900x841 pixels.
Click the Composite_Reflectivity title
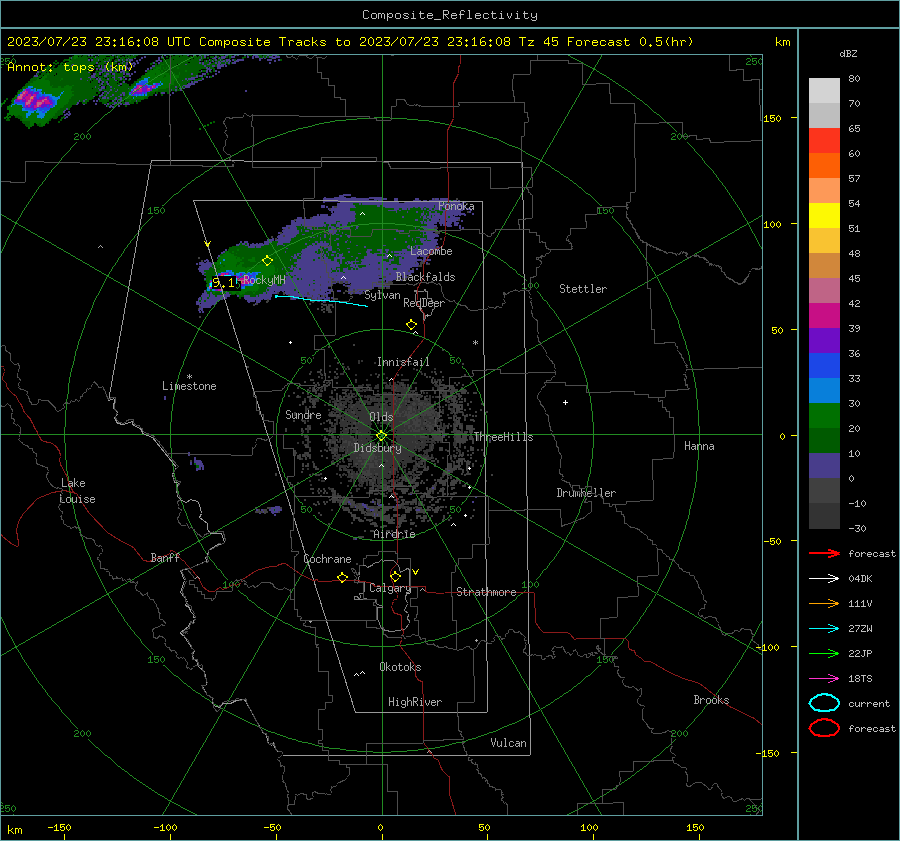click(450, 15)
